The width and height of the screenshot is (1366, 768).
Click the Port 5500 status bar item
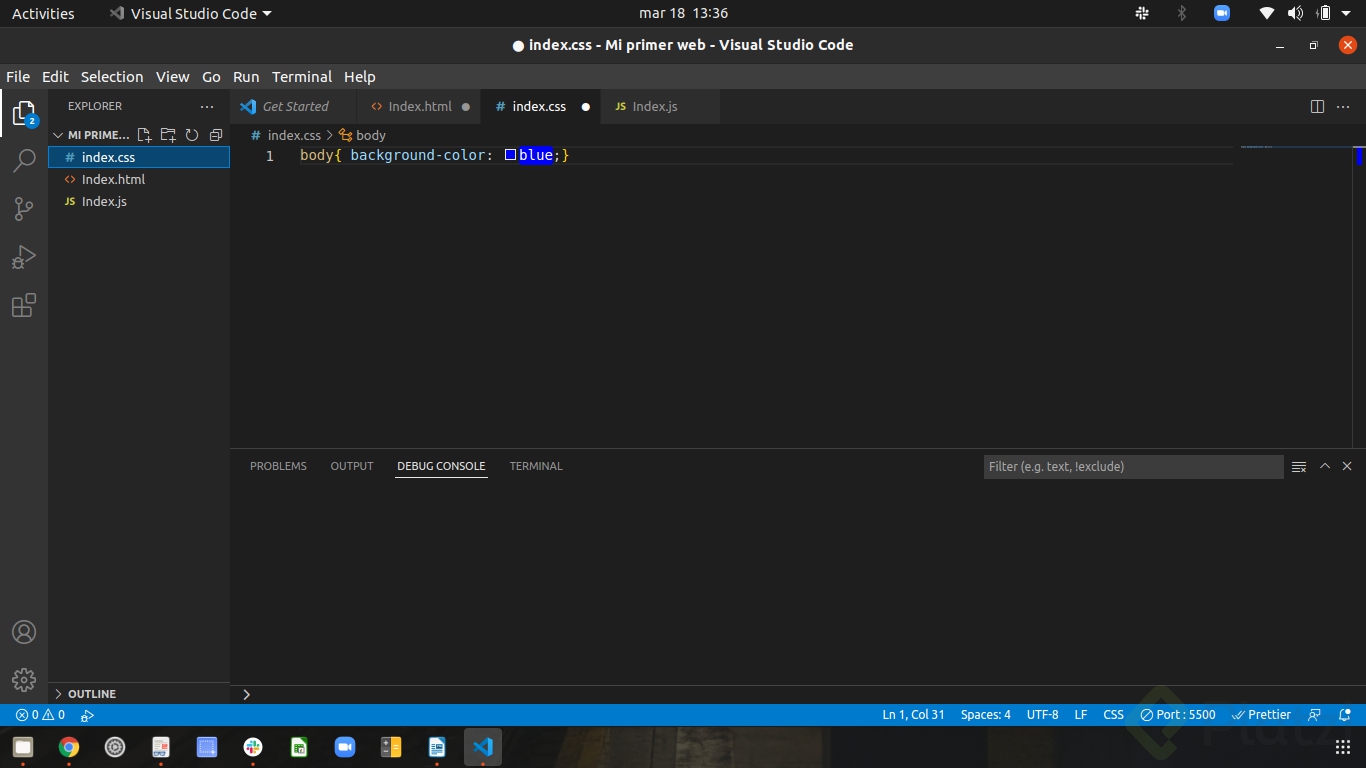(x=1178, y=714)
